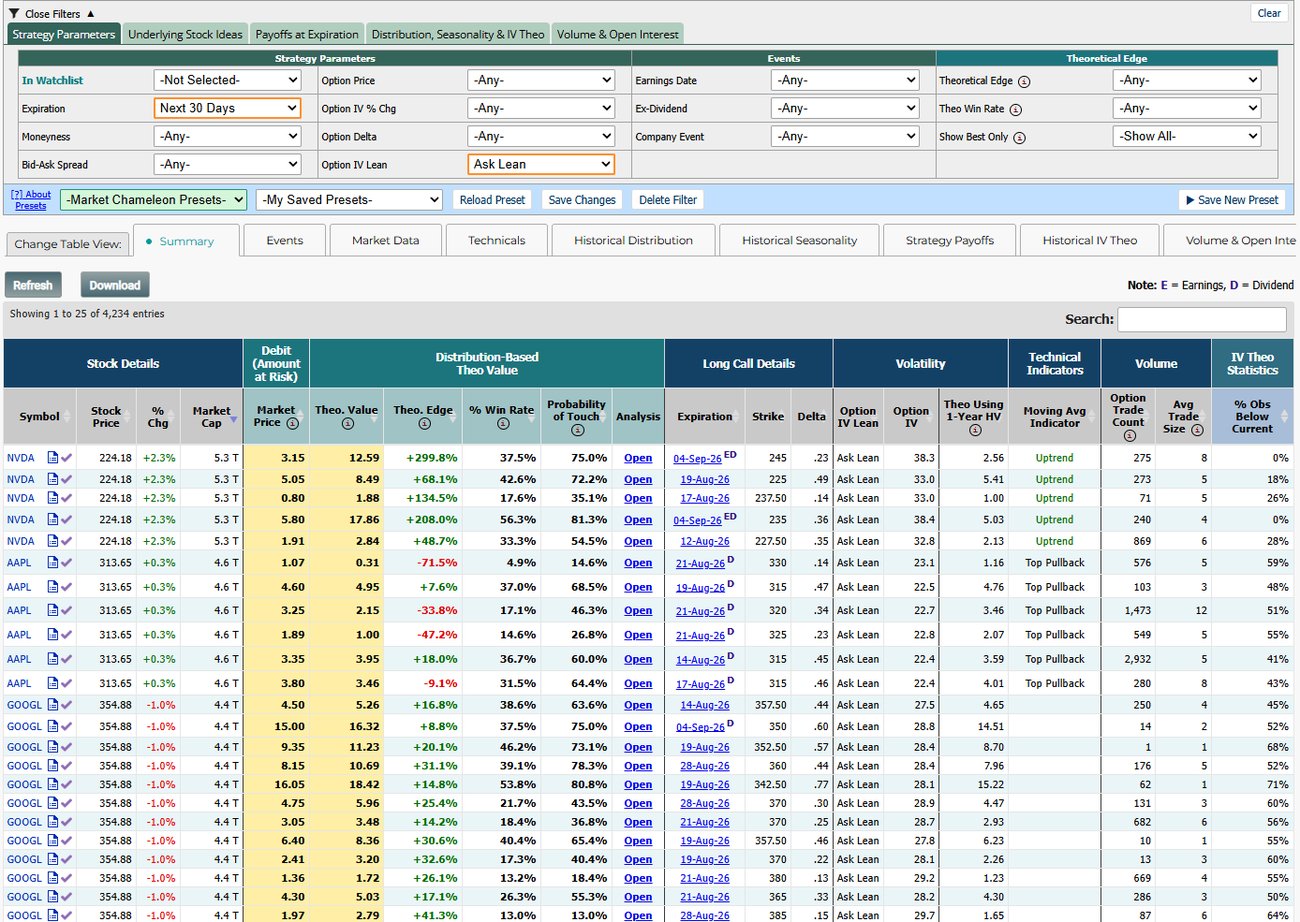Click the funnel icon beside Close Filters

13,13
